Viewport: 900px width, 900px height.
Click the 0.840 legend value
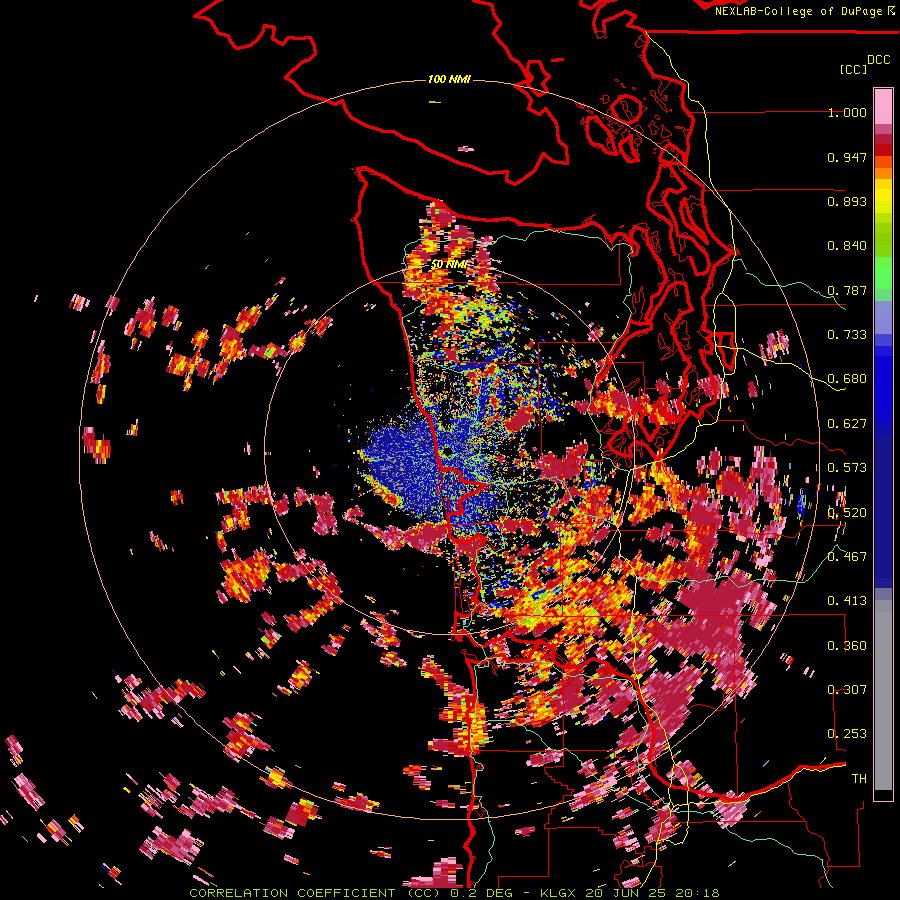tap(847, 246)
